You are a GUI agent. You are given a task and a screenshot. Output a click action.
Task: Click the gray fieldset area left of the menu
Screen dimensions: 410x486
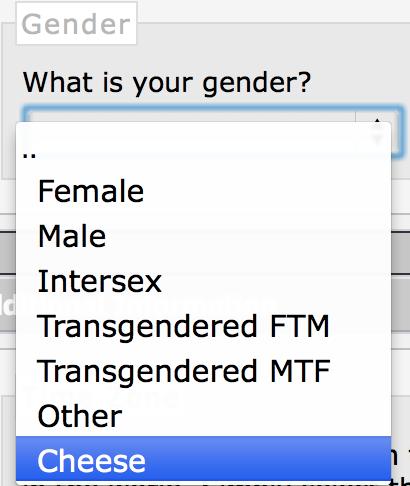coord(9,100)
